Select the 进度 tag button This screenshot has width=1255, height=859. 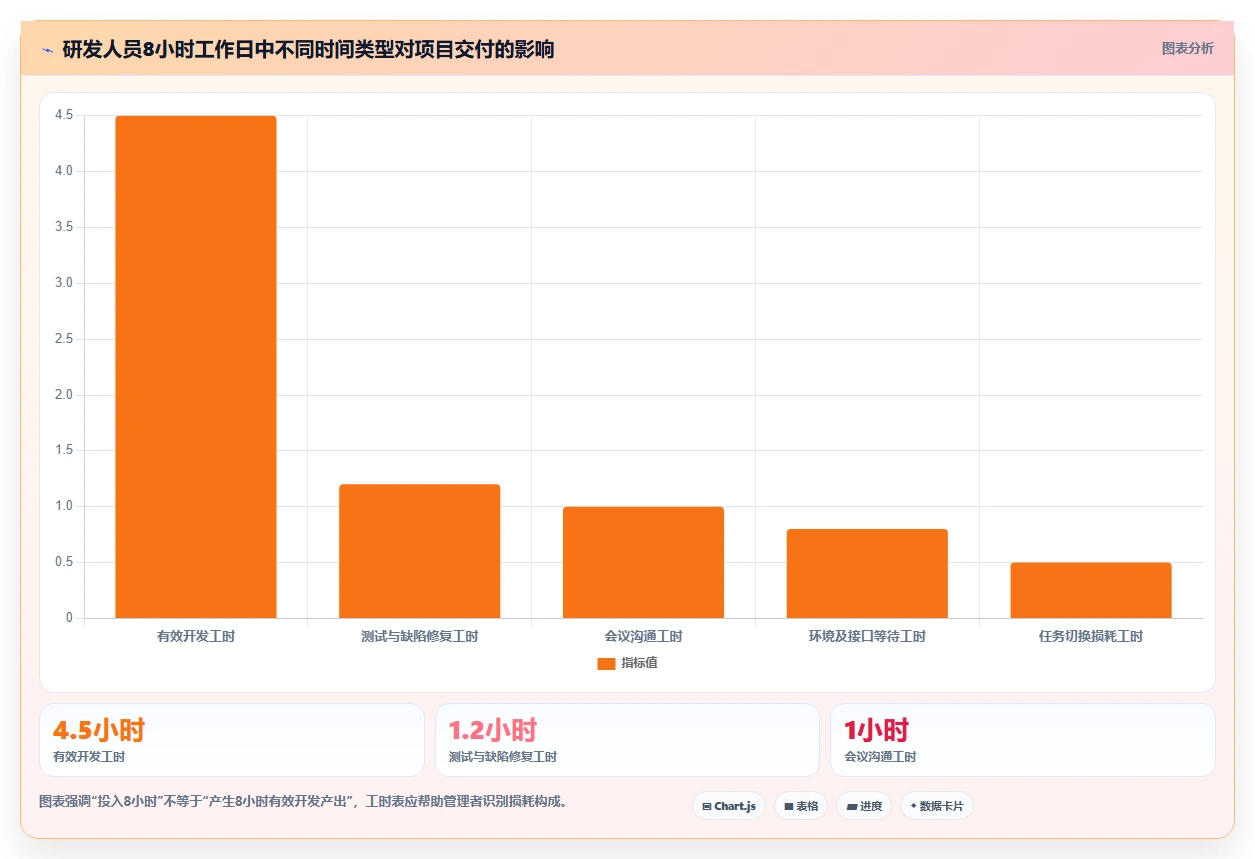[864, 806]
